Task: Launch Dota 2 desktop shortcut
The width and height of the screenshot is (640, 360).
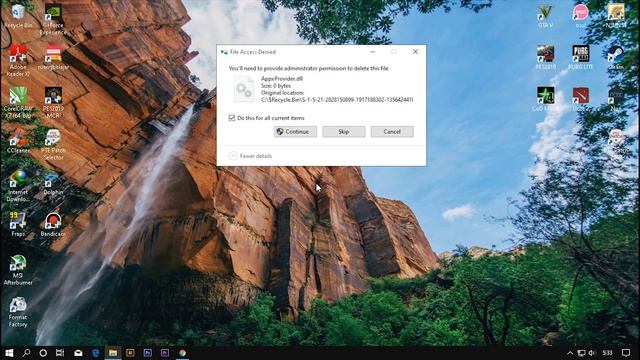Action: tap(580, 99)
